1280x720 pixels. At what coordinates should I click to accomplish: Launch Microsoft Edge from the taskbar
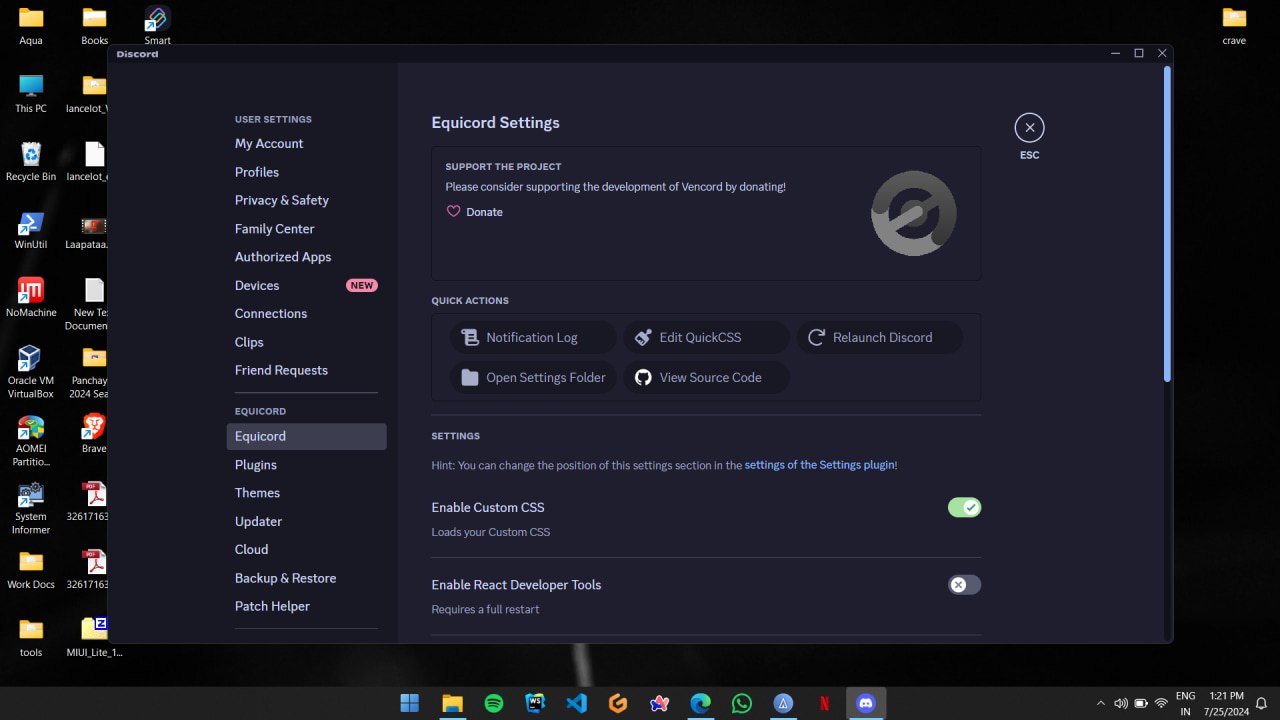[700, 703]
